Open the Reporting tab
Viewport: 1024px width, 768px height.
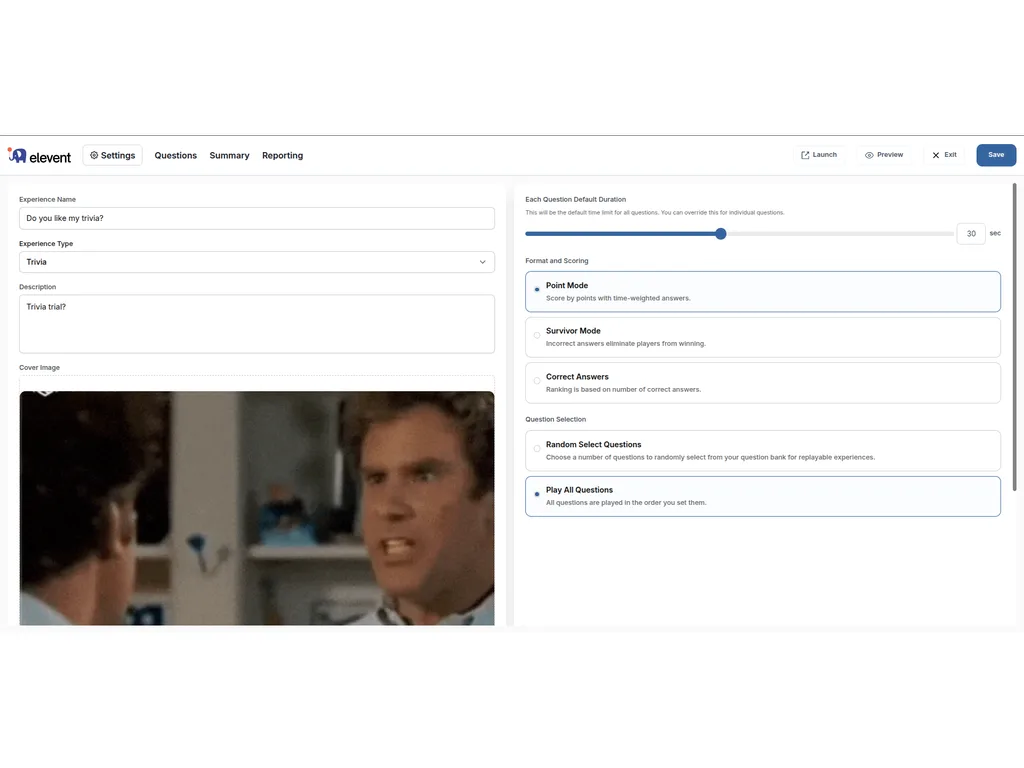pos(282,155)
